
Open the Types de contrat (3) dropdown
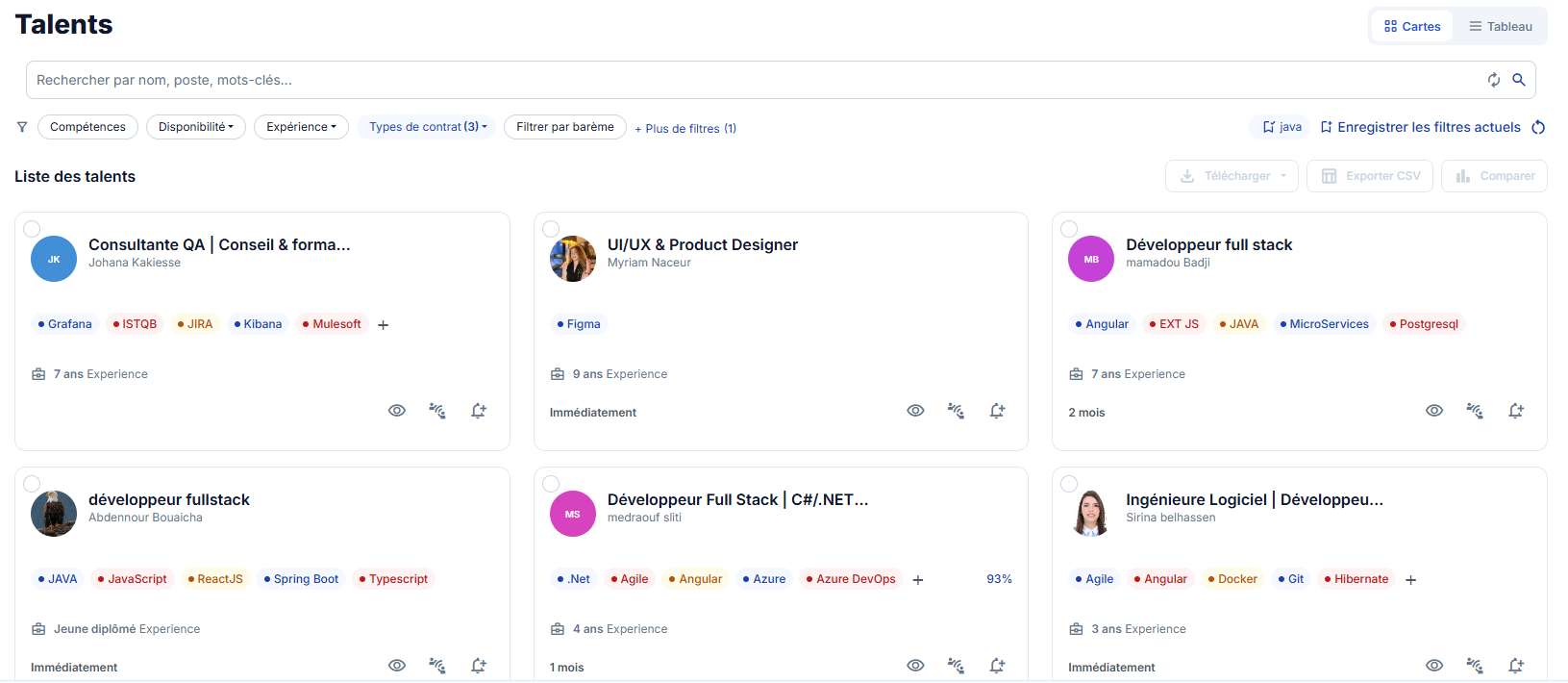click(427, 127)
